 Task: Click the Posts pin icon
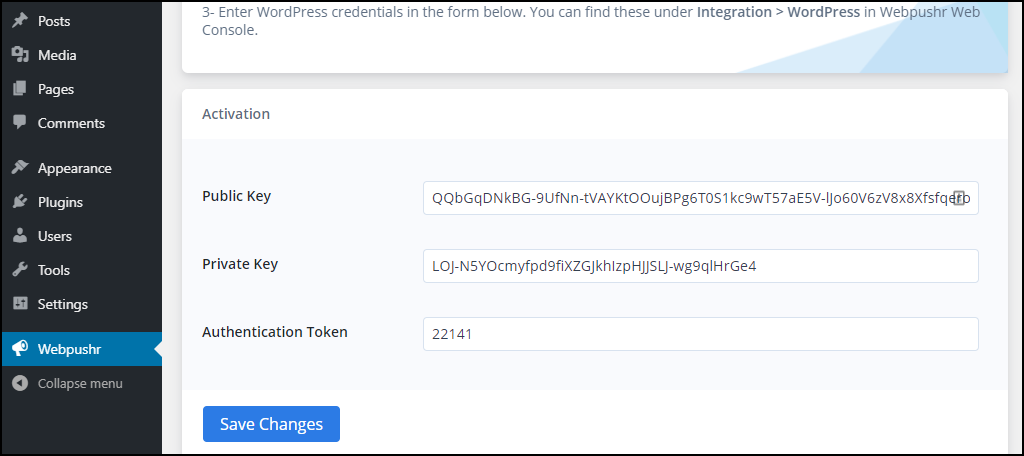click(19, 21)
